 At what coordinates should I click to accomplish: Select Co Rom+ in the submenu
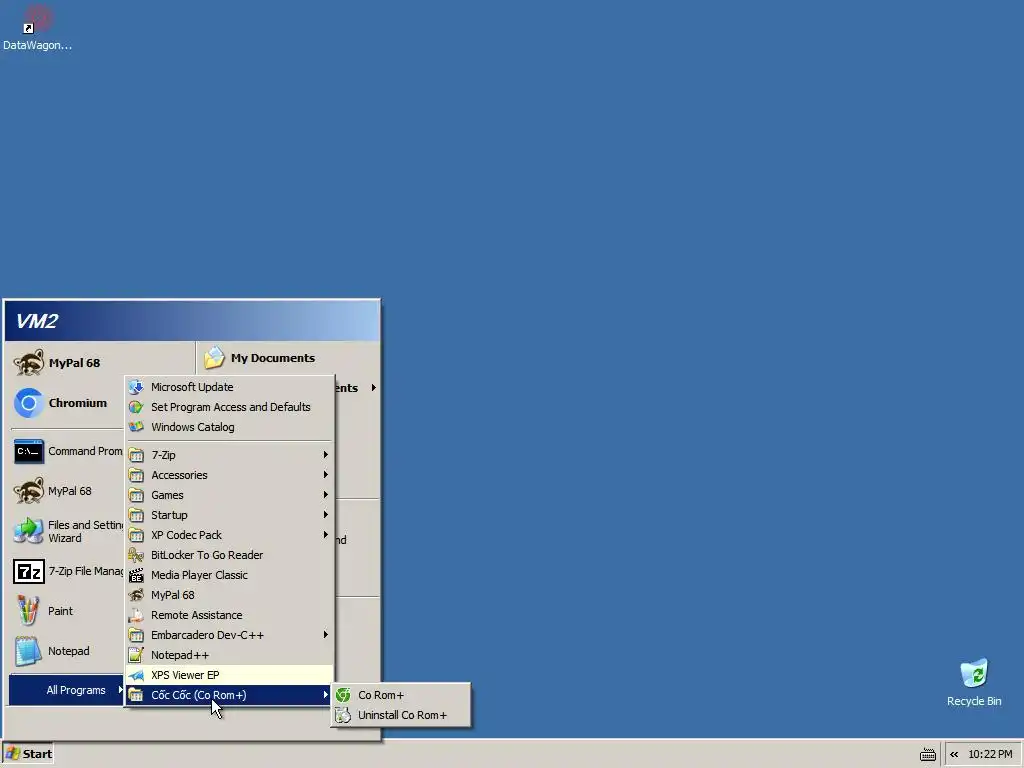click(400, 696)
